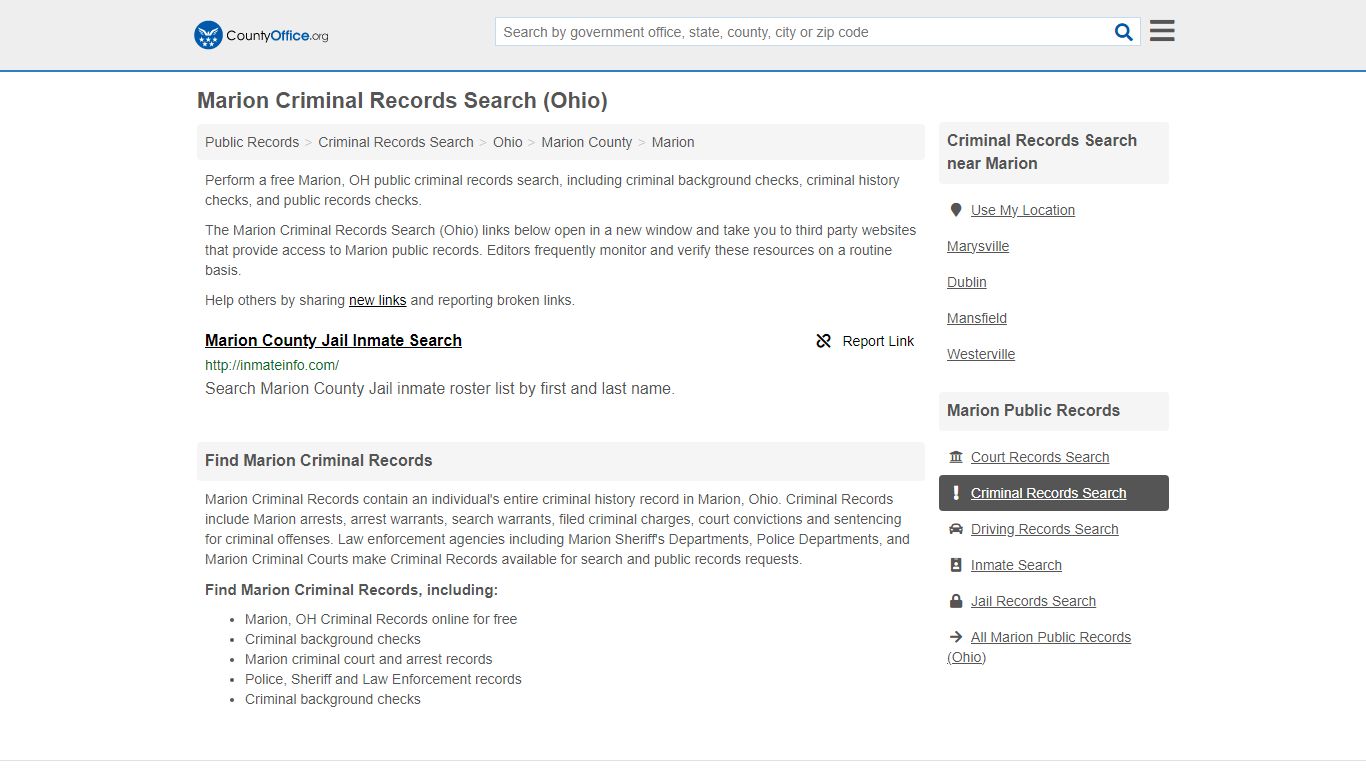Choose Use My Location
This screenshot has width=1366, height=768.
coord(1023,210)
